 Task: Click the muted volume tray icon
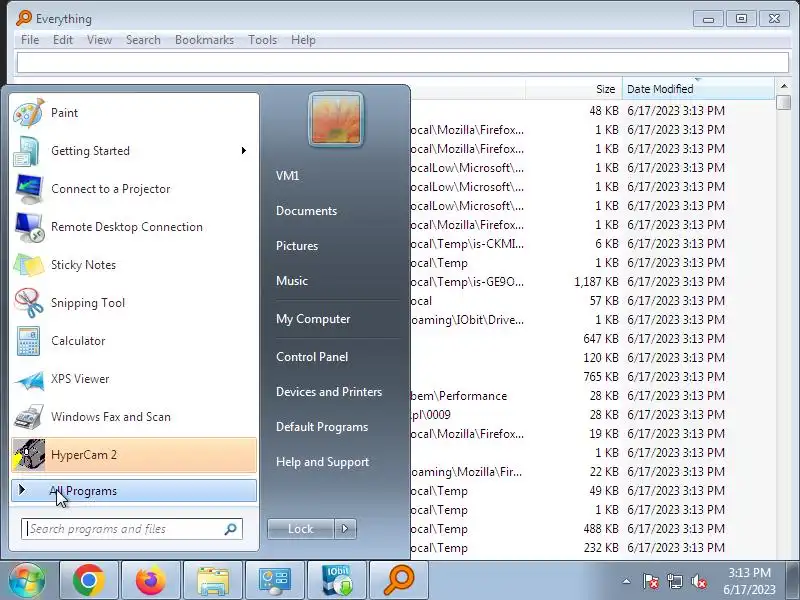(698, 581)
